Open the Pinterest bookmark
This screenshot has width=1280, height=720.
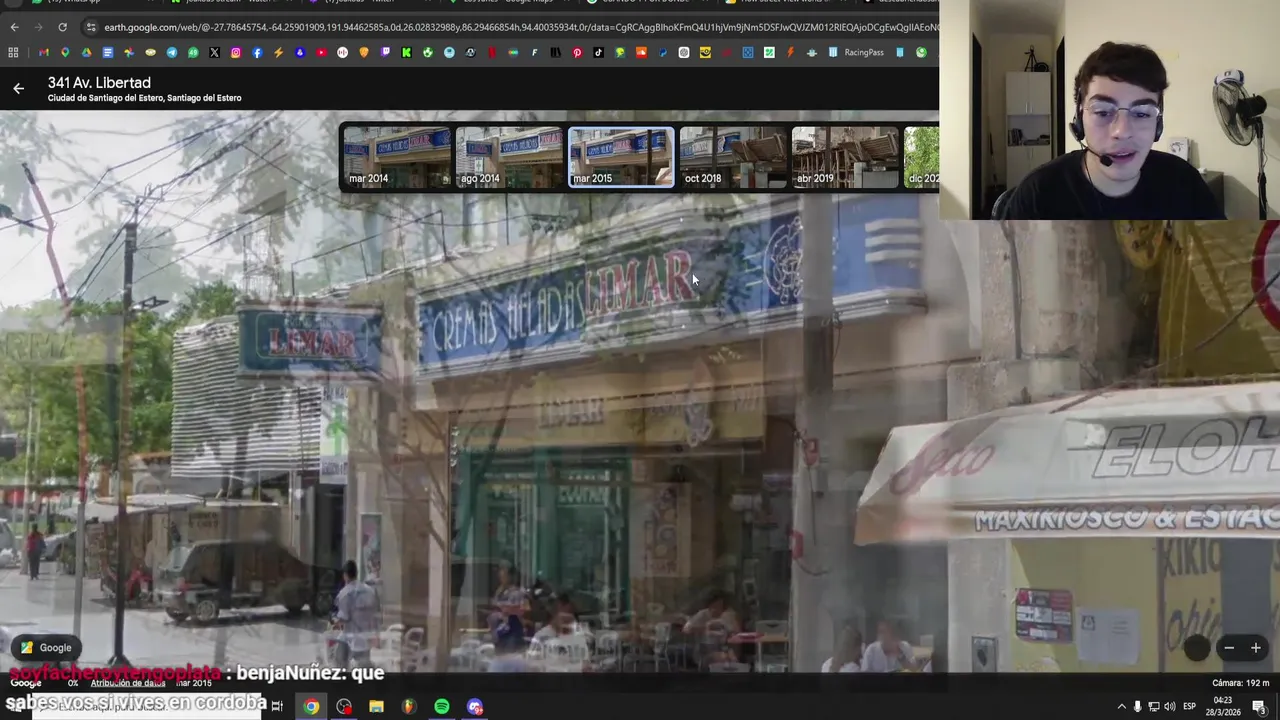577,52
